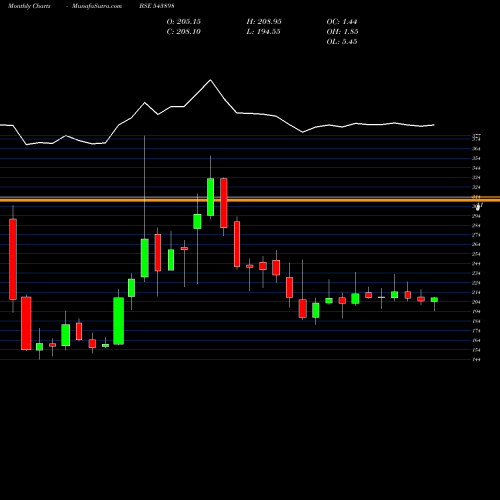The width and height of the screenshot is (500, 500).
Task: Click the tall green candle at the price peak
Action: pos(210,197)
